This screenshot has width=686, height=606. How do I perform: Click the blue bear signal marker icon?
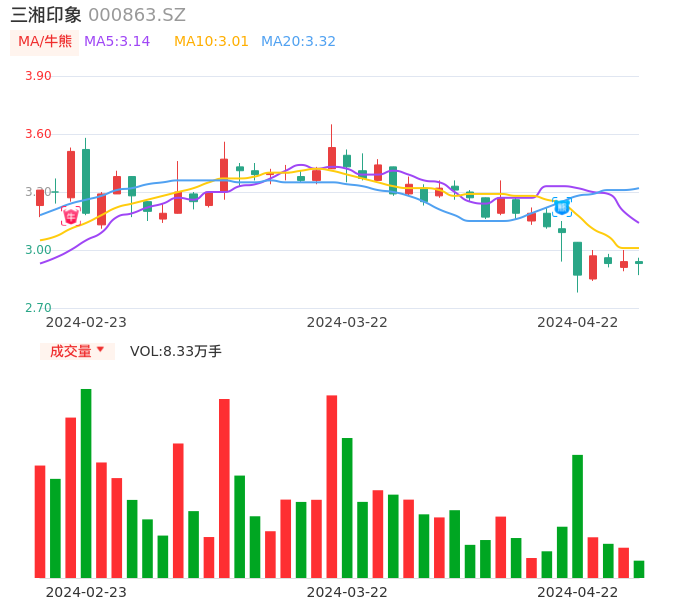(562, 207)
